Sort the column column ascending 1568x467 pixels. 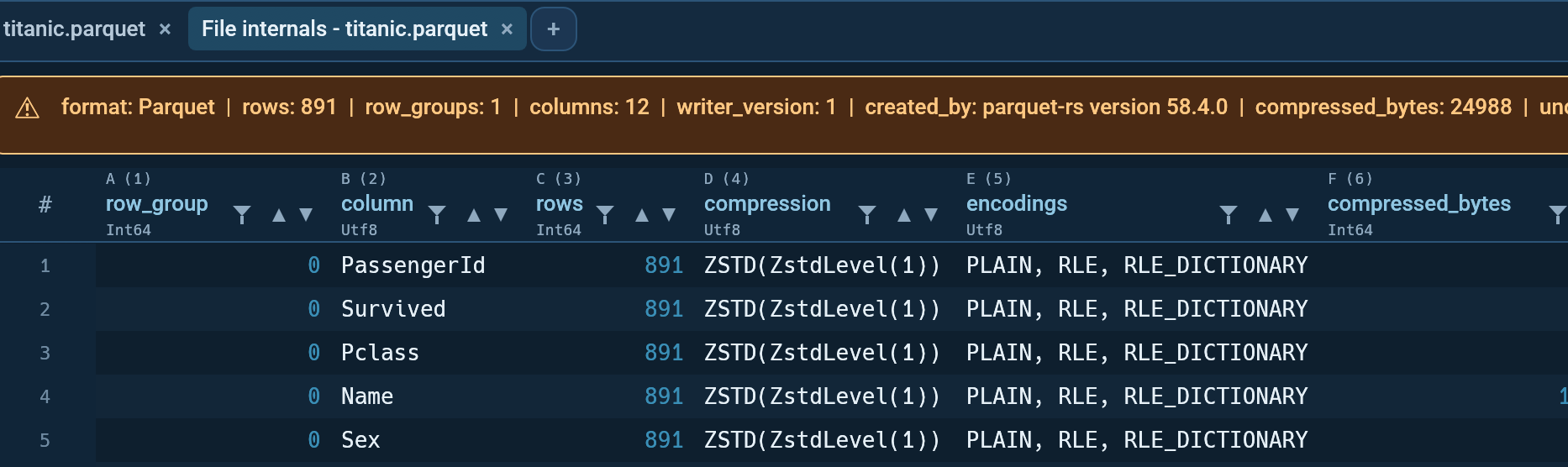coord(474,215)
